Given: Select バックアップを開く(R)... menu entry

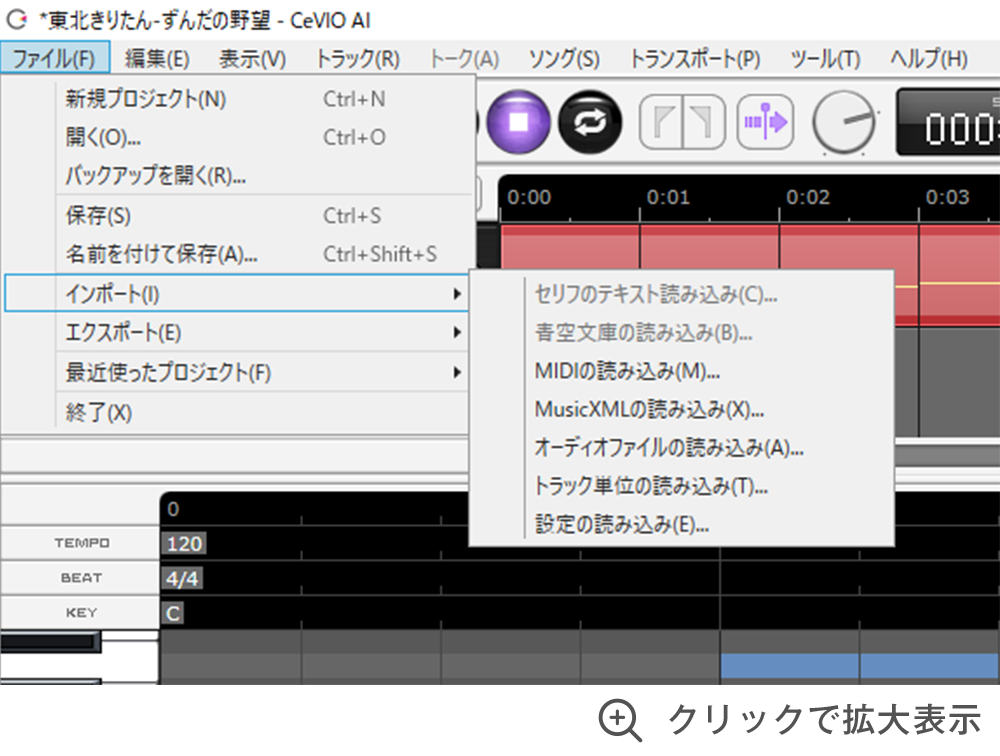Looking at the screenshot, I should [x=237, y=175].
